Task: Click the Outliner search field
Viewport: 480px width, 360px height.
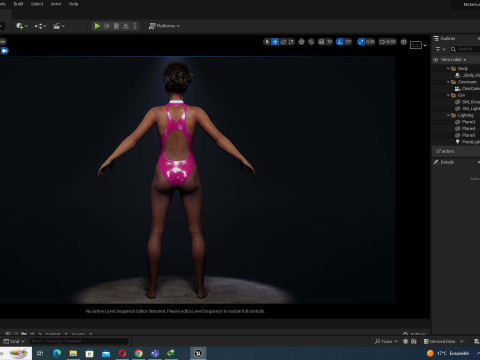Action: coord(466,49)
